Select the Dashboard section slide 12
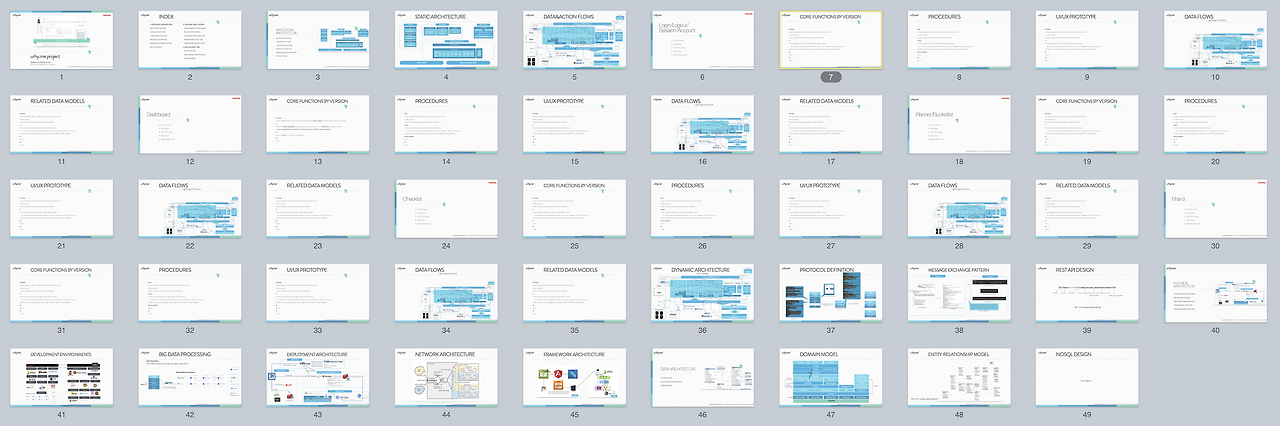Screen dimensions: 1280x426 pos(190,124)
